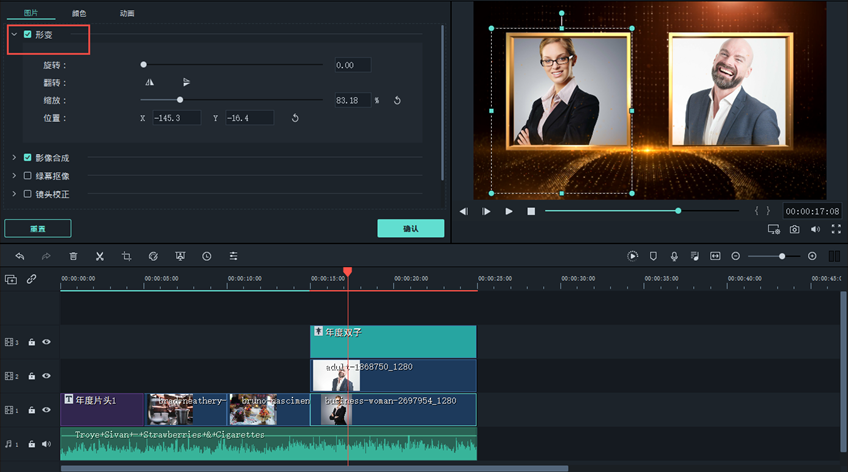Open the voiceover microphone tool
The width and height of the screenshot is (848, 472).
(674, 256)
